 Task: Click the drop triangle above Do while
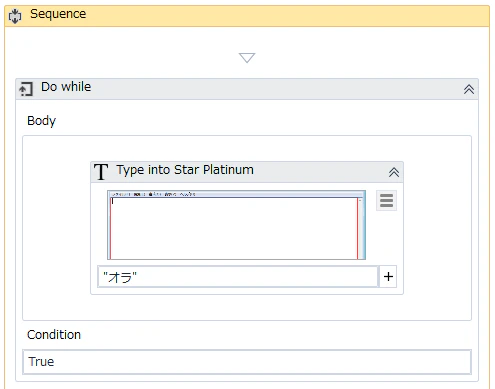247,58
